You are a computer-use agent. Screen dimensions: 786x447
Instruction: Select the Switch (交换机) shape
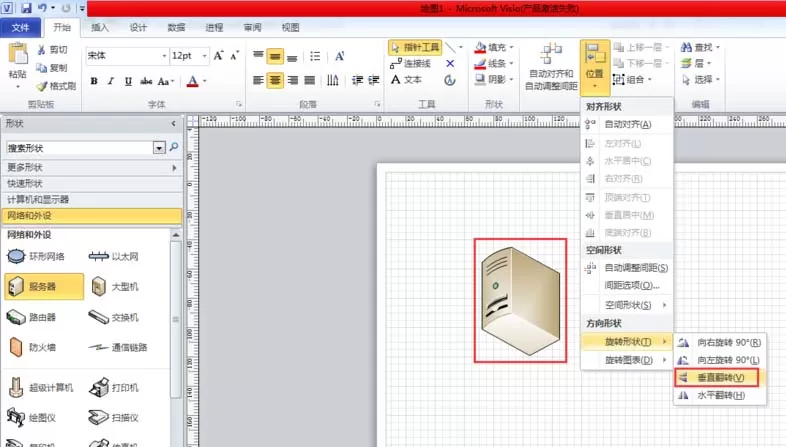(x=113, y=317)
